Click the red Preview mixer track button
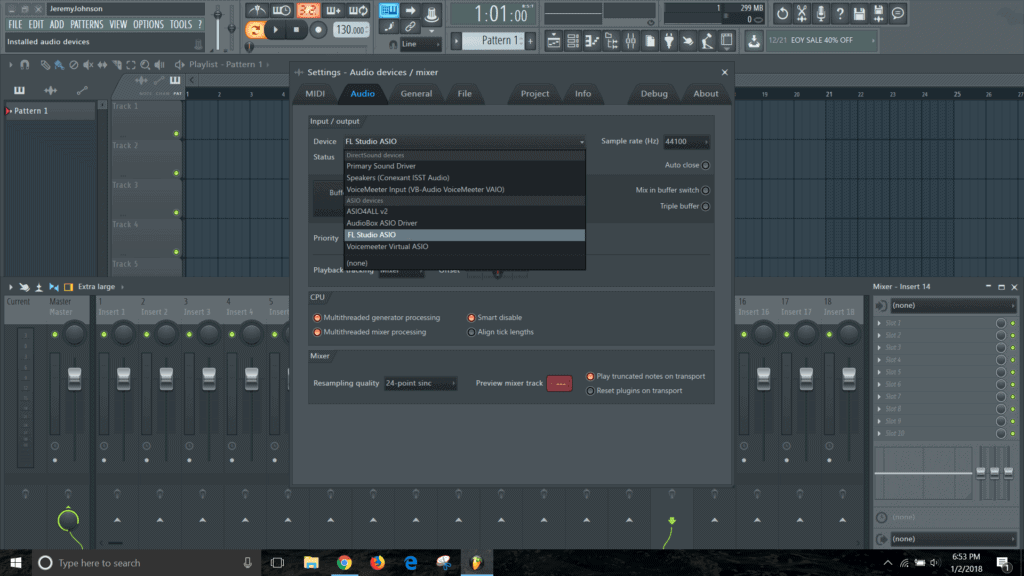 pos(558,382)
